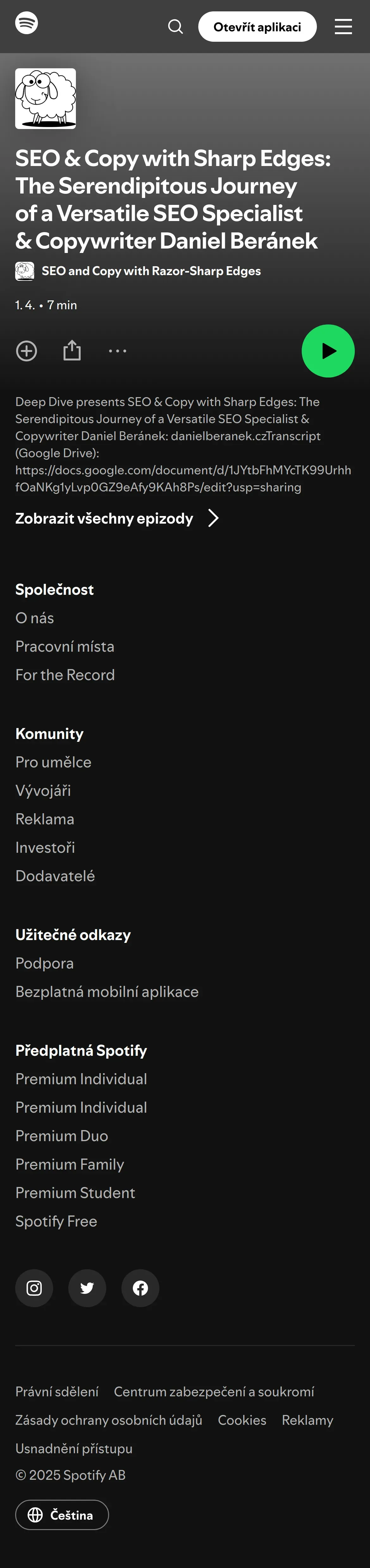Image resolution: width=370 pixels, height=1568 pixels.
Task: Open SEO and Copy with Razor-Sharp Edges show
Action: (151, 272)
